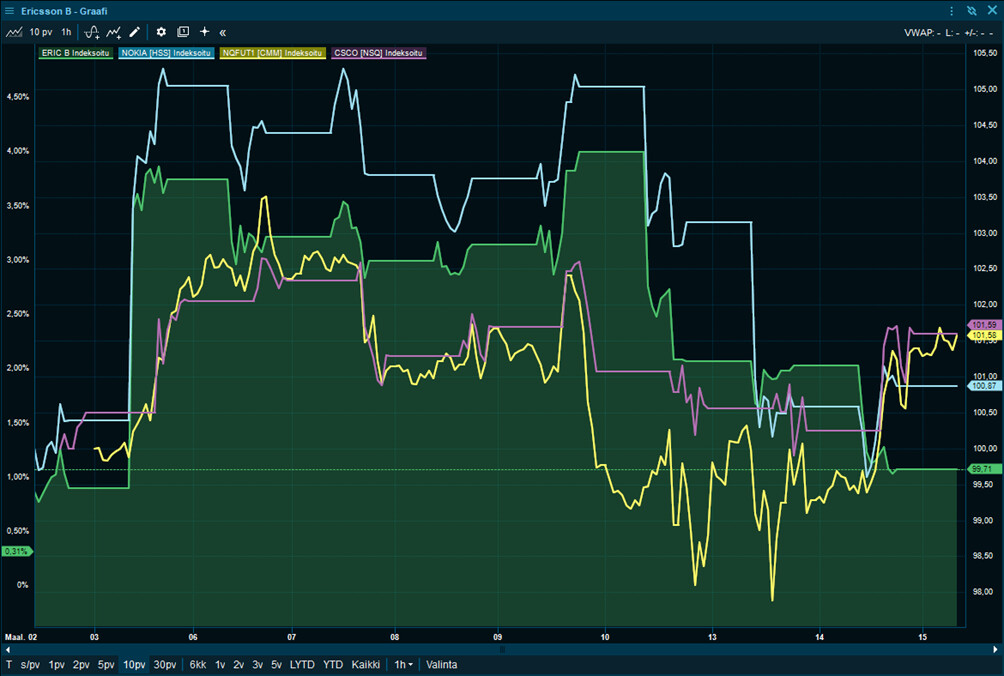
Task: Add a comparison instrument with chart-plus icon
Action: (x=115, y=32)
